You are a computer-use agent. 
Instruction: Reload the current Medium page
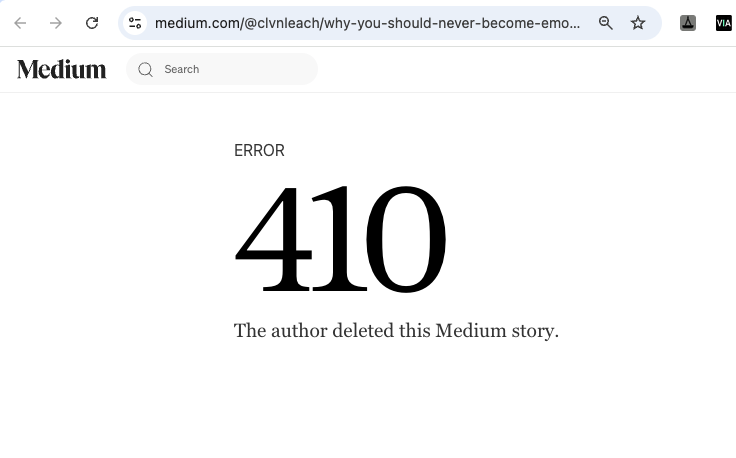[x=92, y=23]
